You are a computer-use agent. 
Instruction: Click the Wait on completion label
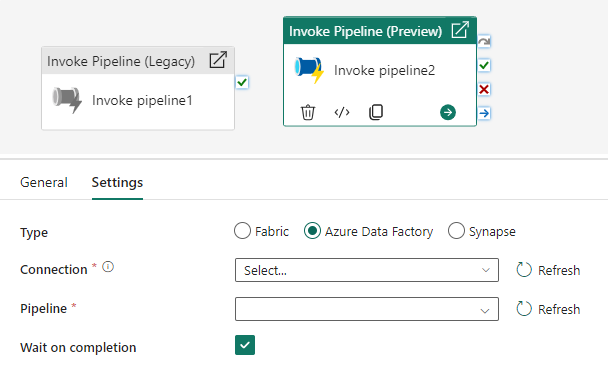click(x=78, y=347)
